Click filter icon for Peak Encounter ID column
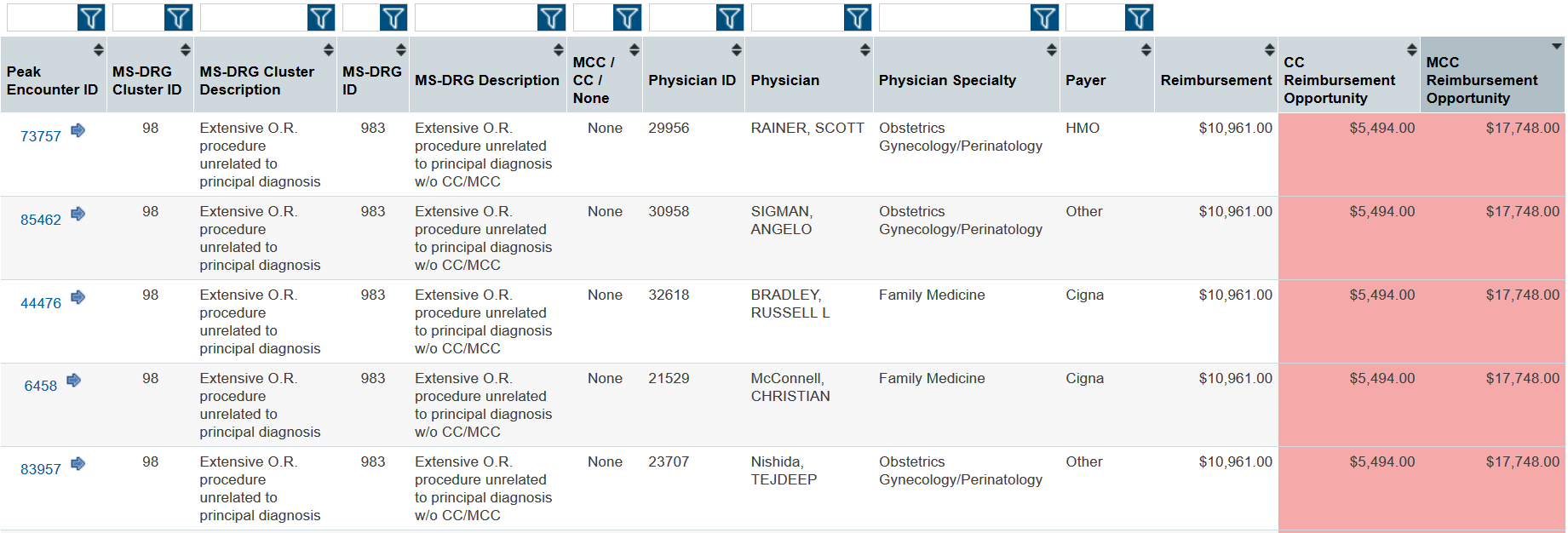 click(91, 18)
